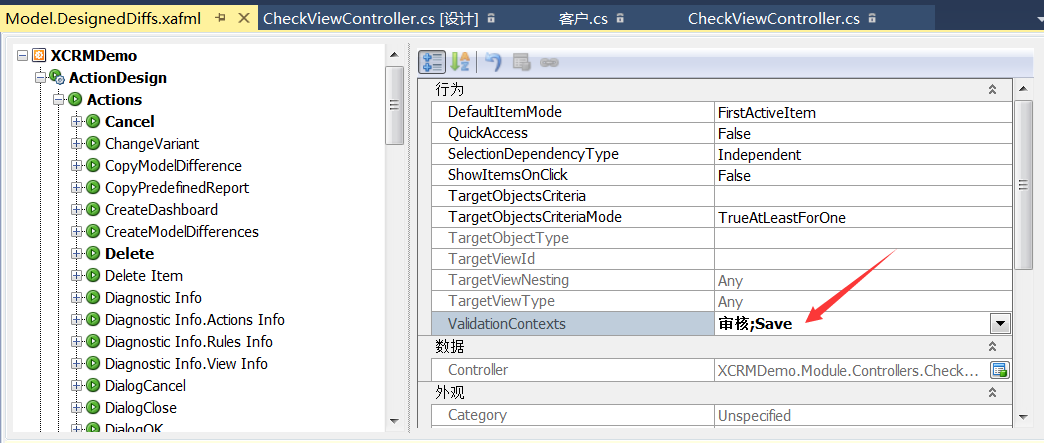Collapse the 行为 property category
1044x443 pixels.
coord(992,89)
